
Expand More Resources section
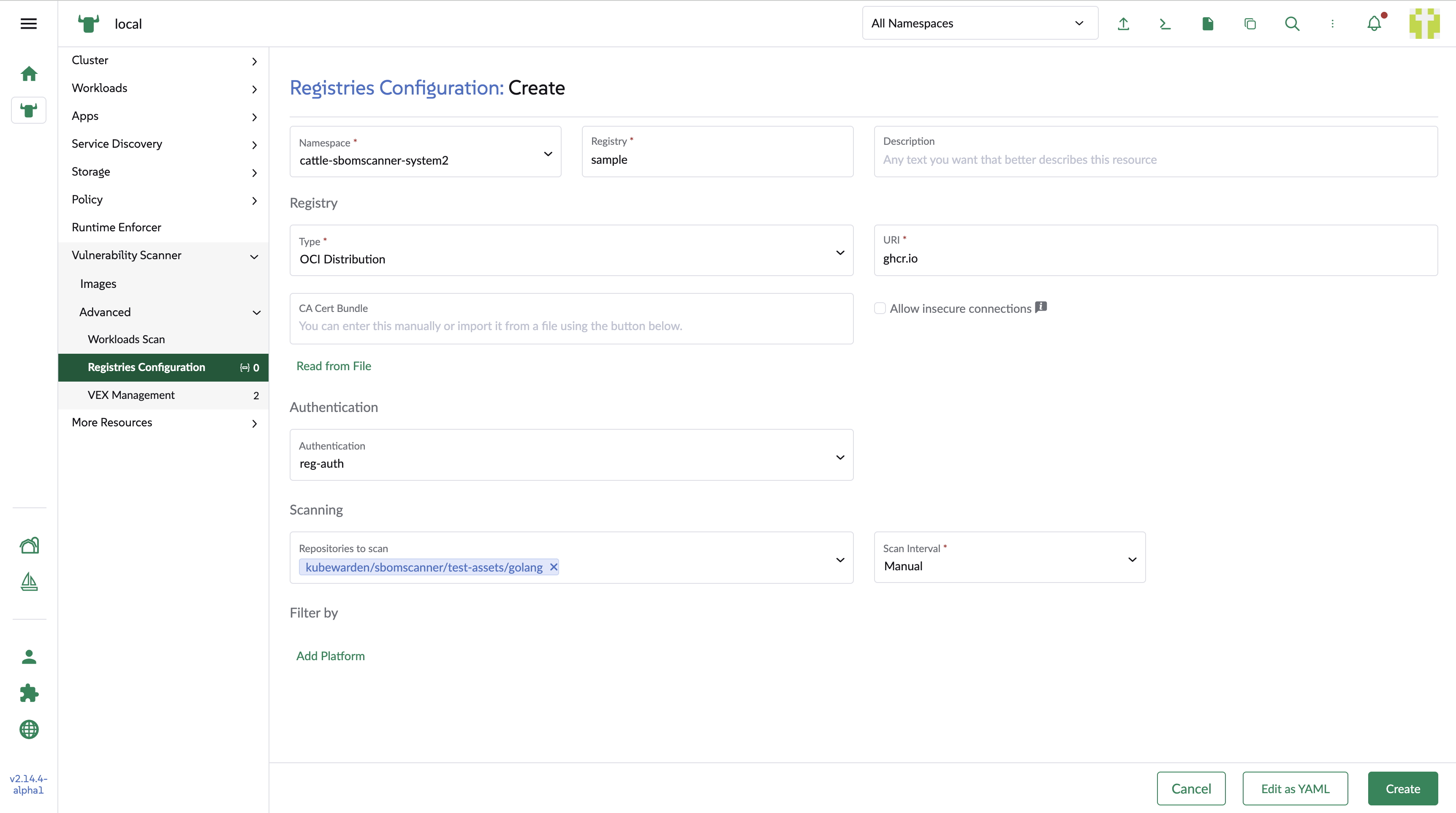163,423
